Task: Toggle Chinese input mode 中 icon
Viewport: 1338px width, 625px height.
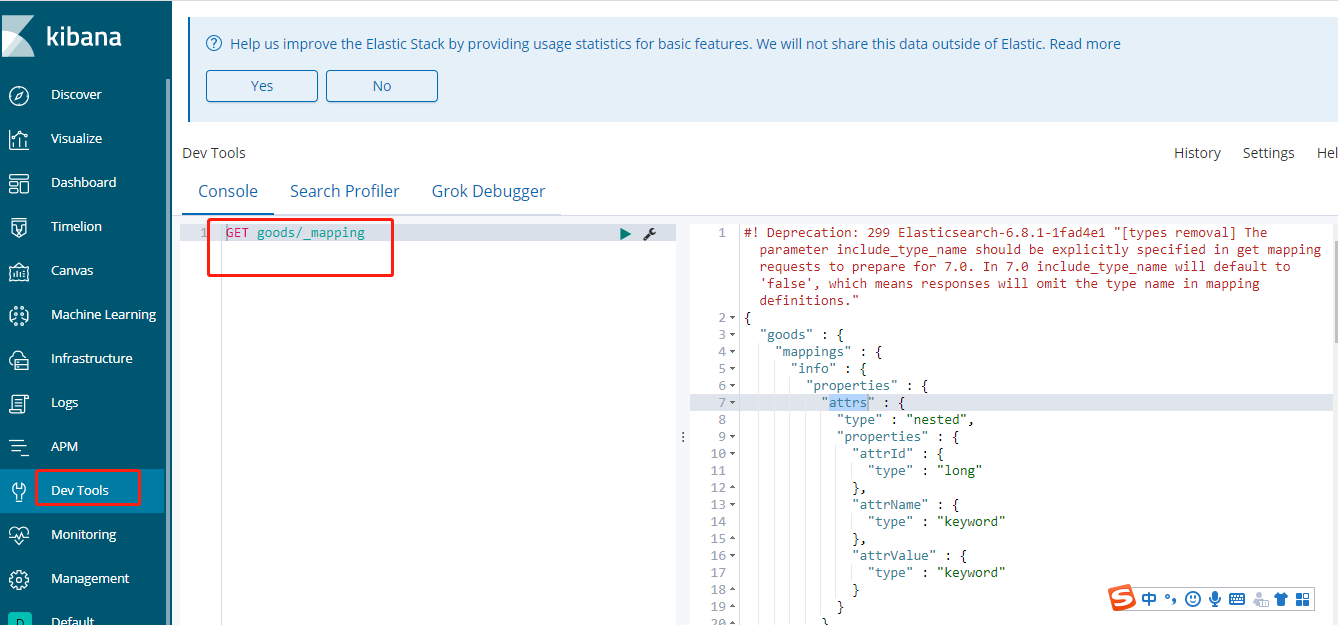Action: [x=1149, y=599]
